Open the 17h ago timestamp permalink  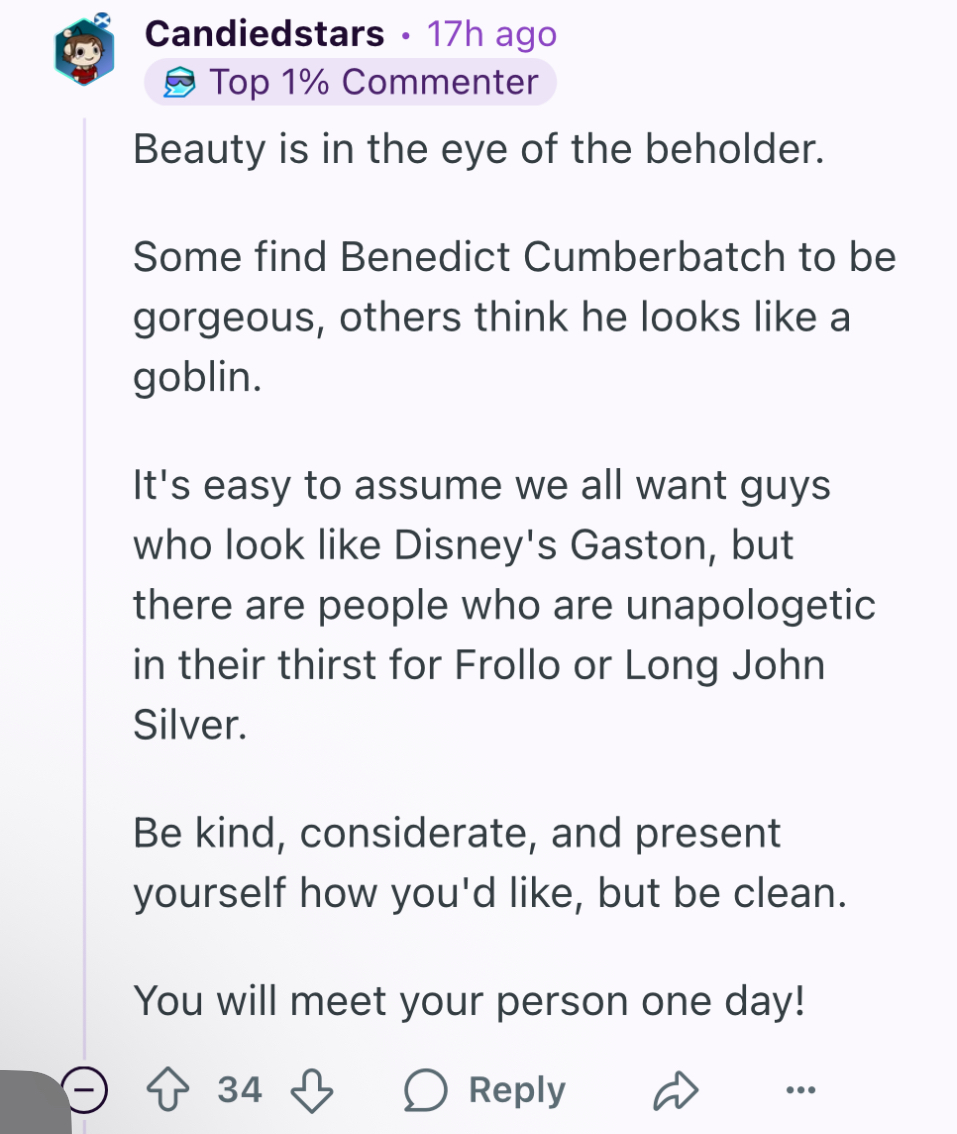[492, 34]
